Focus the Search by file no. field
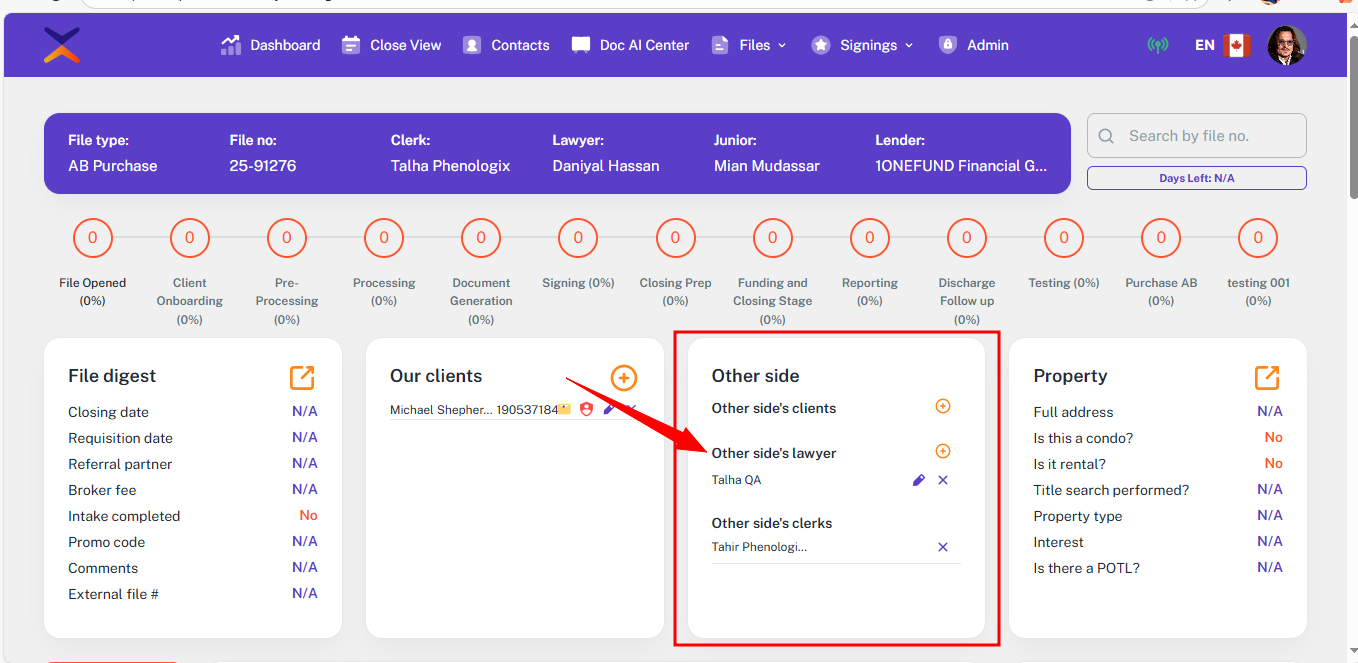This screenshot has width=1358, height=663. tap(1207, 136)
